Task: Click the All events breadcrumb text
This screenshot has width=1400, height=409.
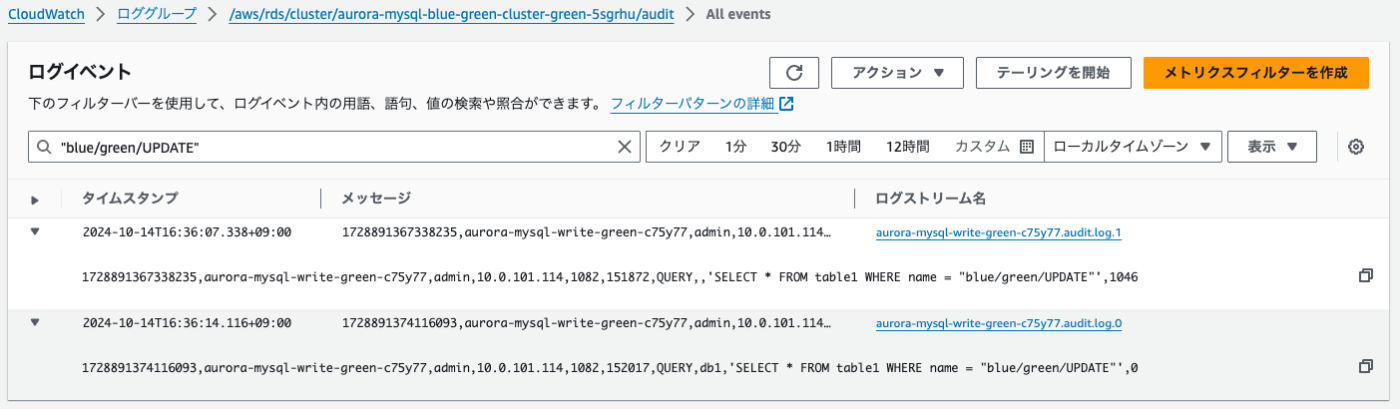Action: [738, 15]
